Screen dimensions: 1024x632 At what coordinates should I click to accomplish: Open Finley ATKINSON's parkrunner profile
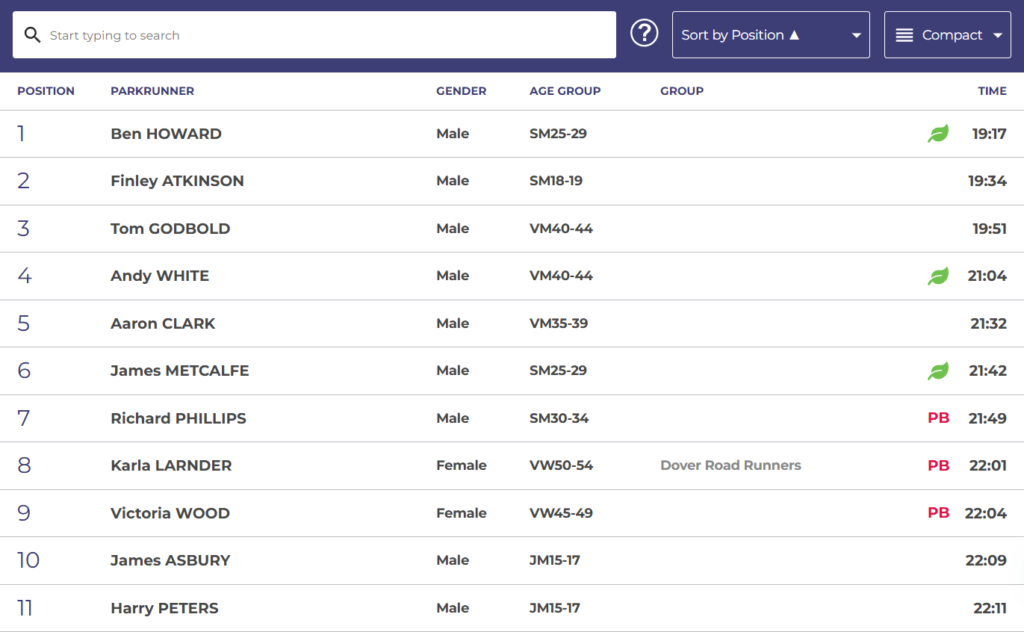(x=177, y=181)
